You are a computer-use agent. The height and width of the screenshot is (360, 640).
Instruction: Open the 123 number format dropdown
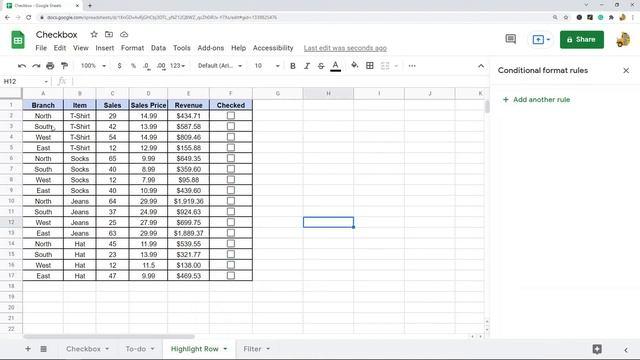click(x=178, y=66)
